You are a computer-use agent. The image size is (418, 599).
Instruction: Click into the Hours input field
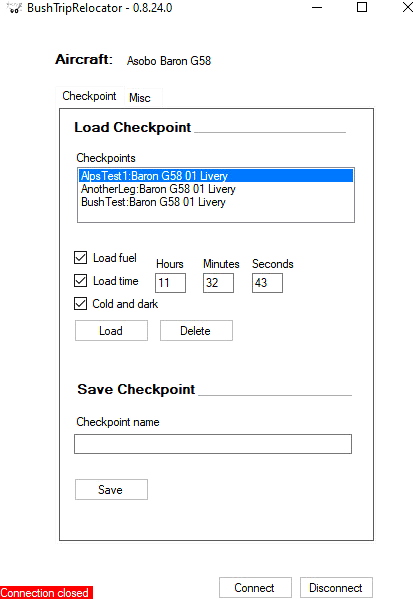click(170, 283)
